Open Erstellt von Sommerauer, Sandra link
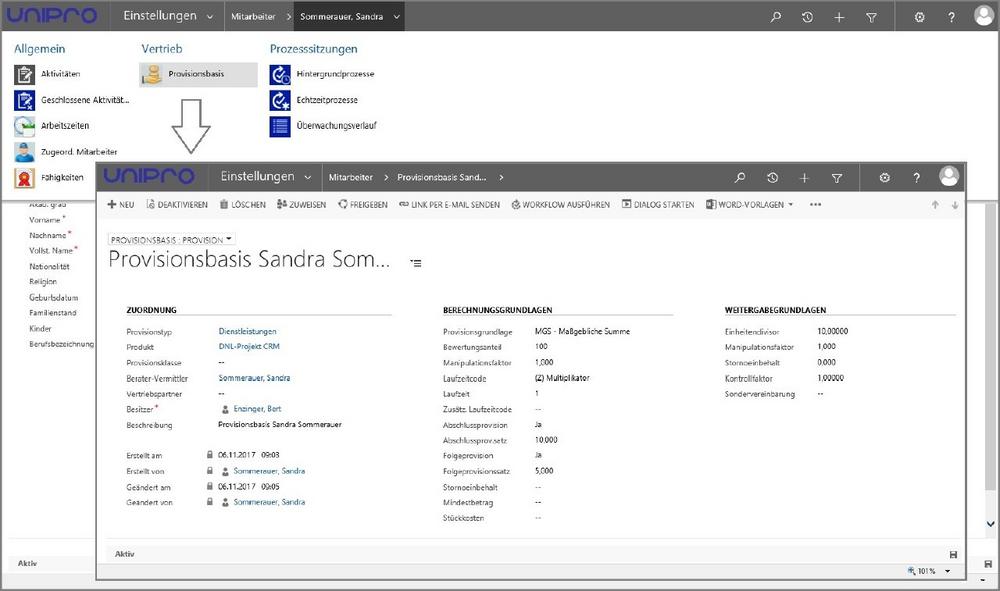This screenshot has width=1000, height=591. tap(269, 471)
